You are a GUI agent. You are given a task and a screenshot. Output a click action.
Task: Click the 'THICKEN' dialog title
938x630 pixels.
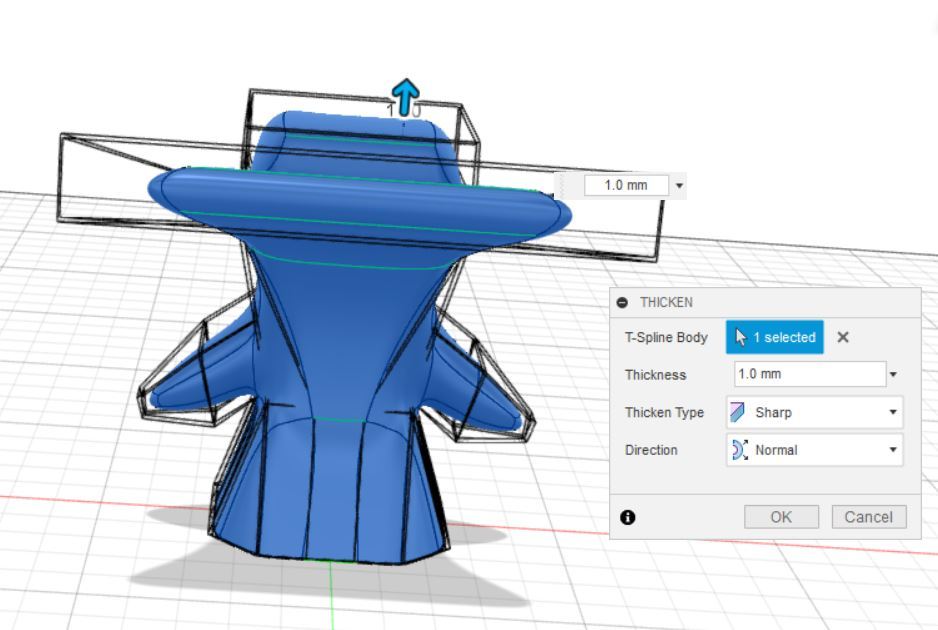tap(666, 303)
